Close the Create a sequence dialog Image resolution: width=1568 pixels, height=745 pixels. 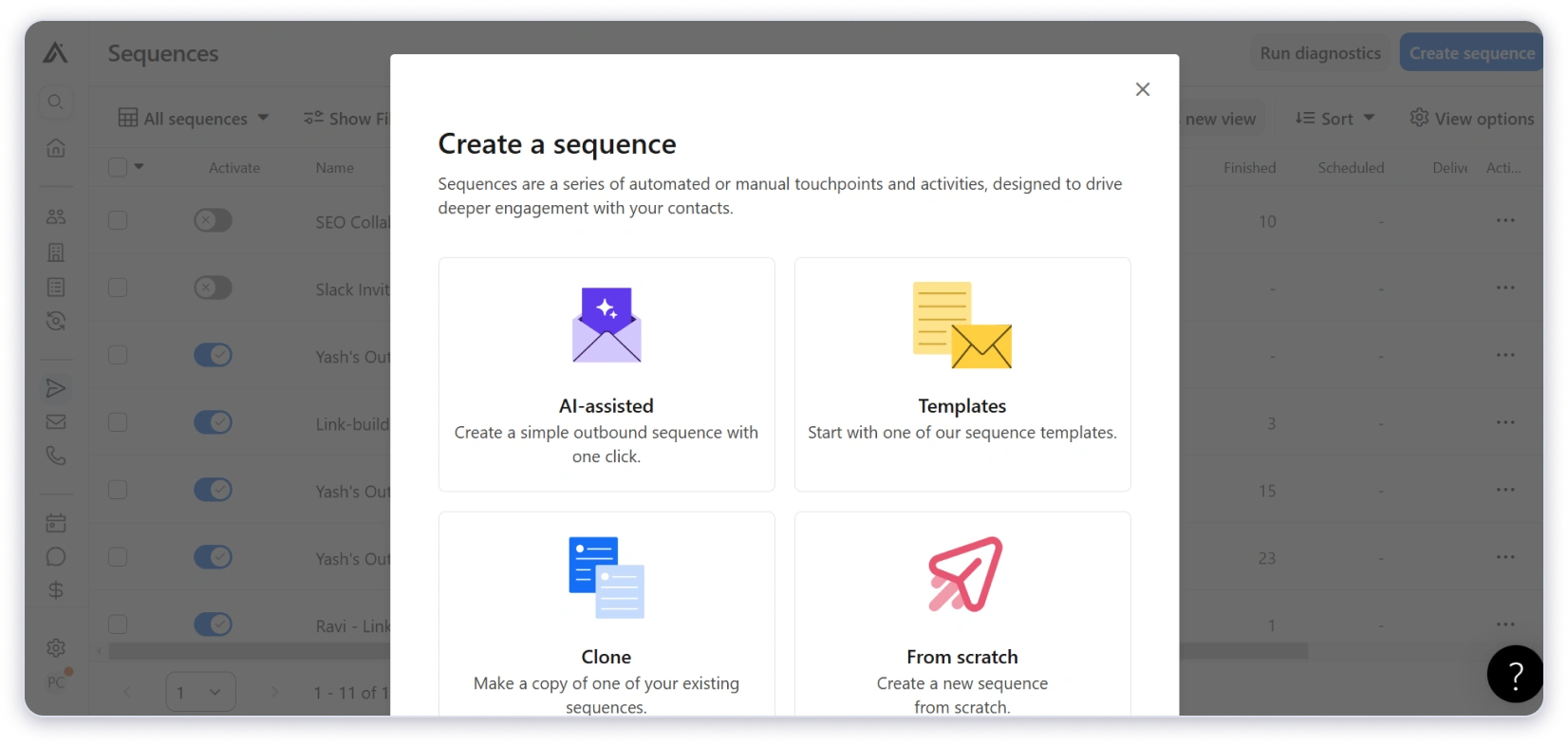point(1143,89)
